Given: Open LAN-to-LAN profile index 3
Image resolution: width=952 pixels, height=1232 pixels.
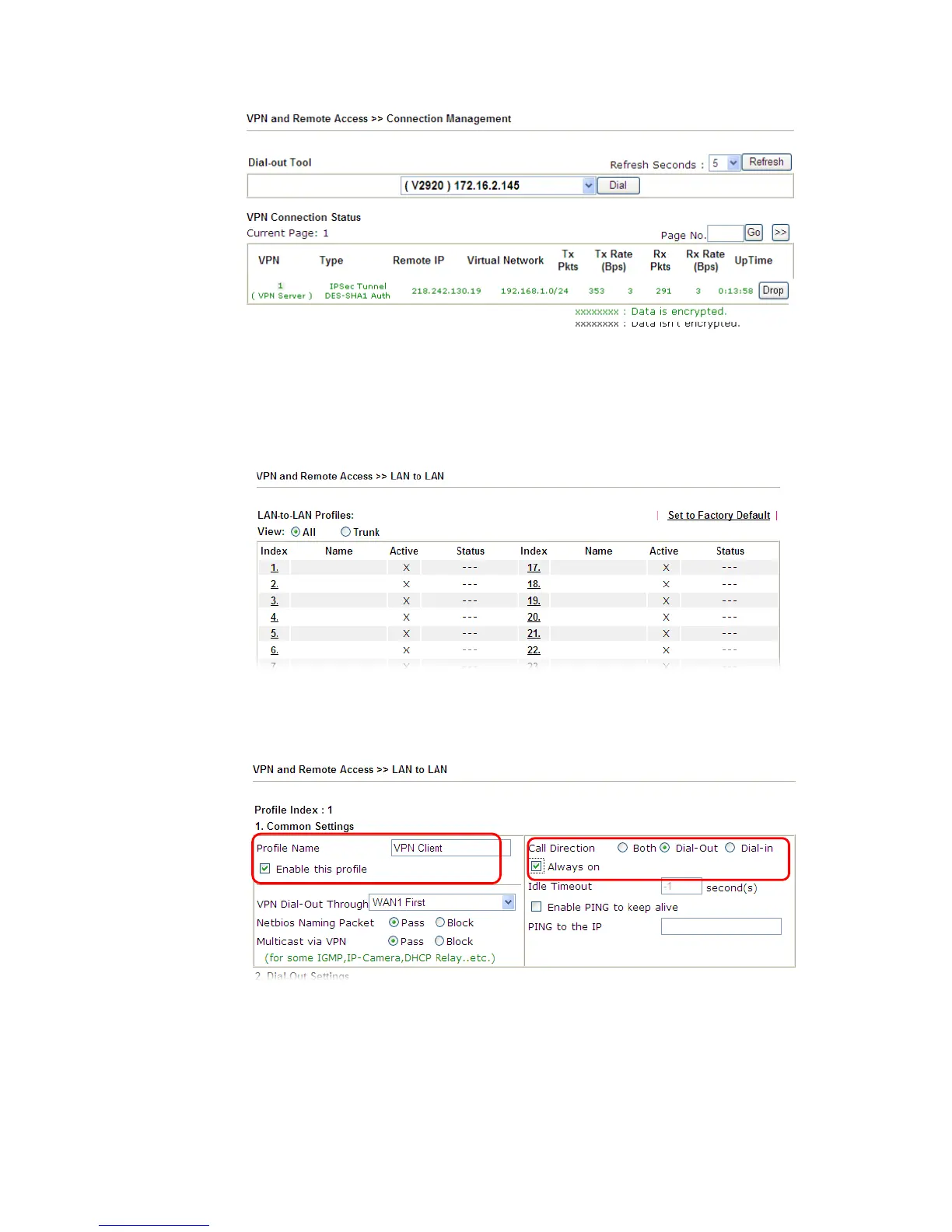Looking at the screenshot, I should pos(275,600).
